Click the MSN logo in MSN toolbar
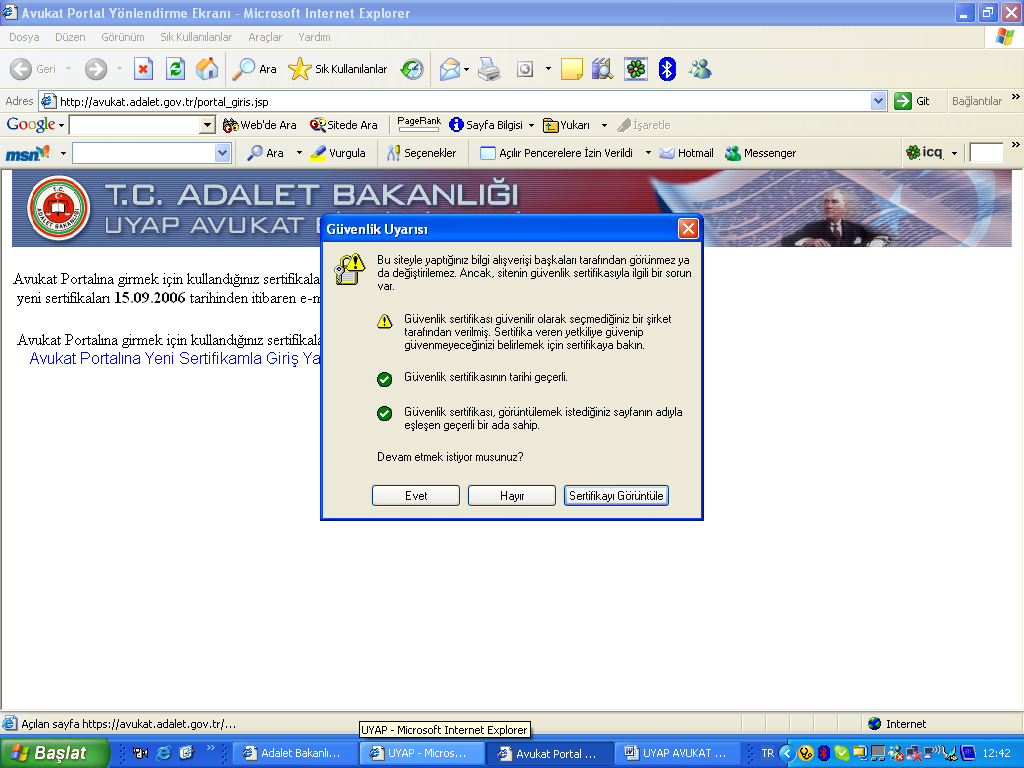Viewport: 1024px width, 768px height. click(x=28, y=153)
